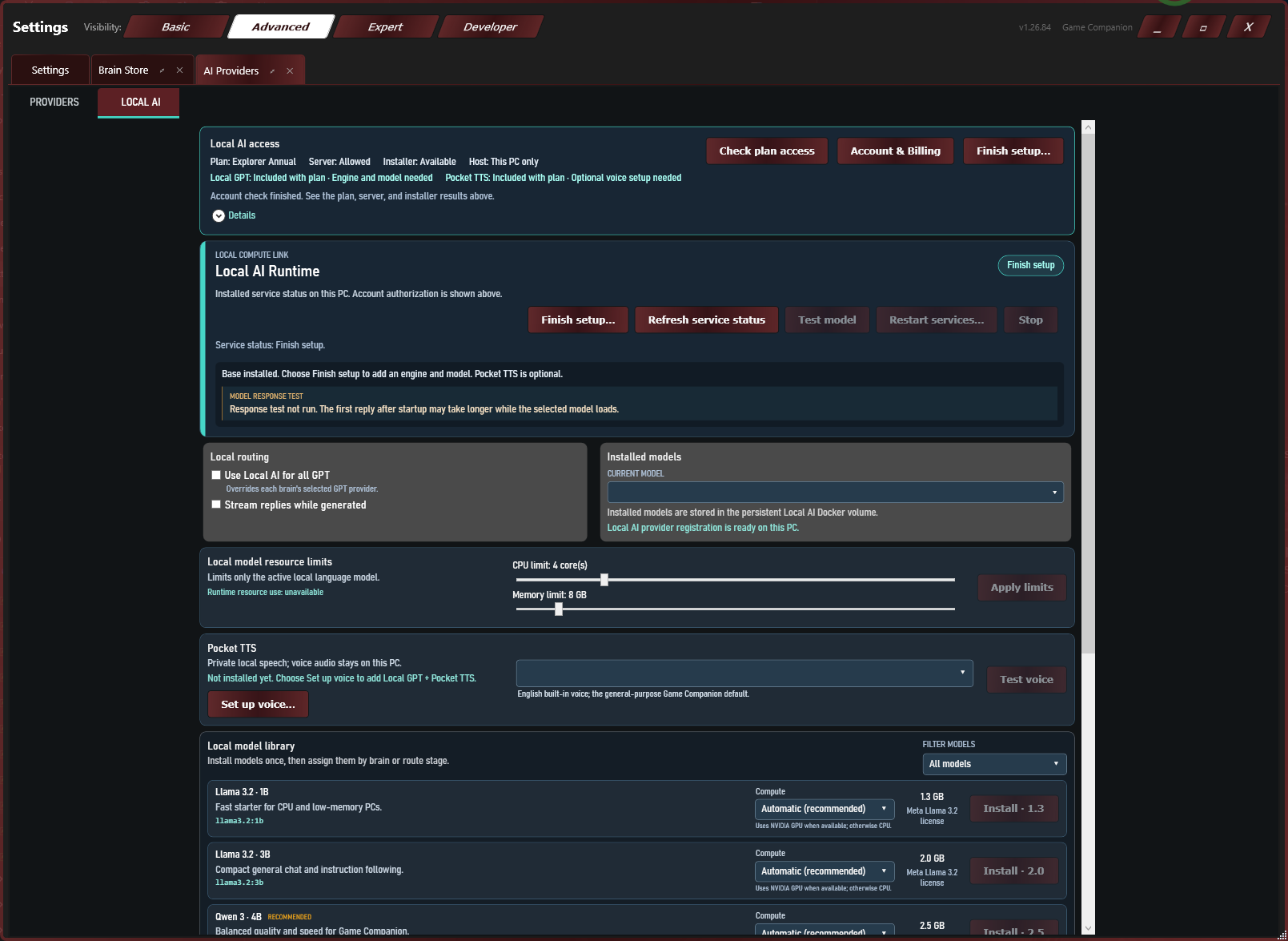Pop out the AI Providers tab

coord(272,71)
